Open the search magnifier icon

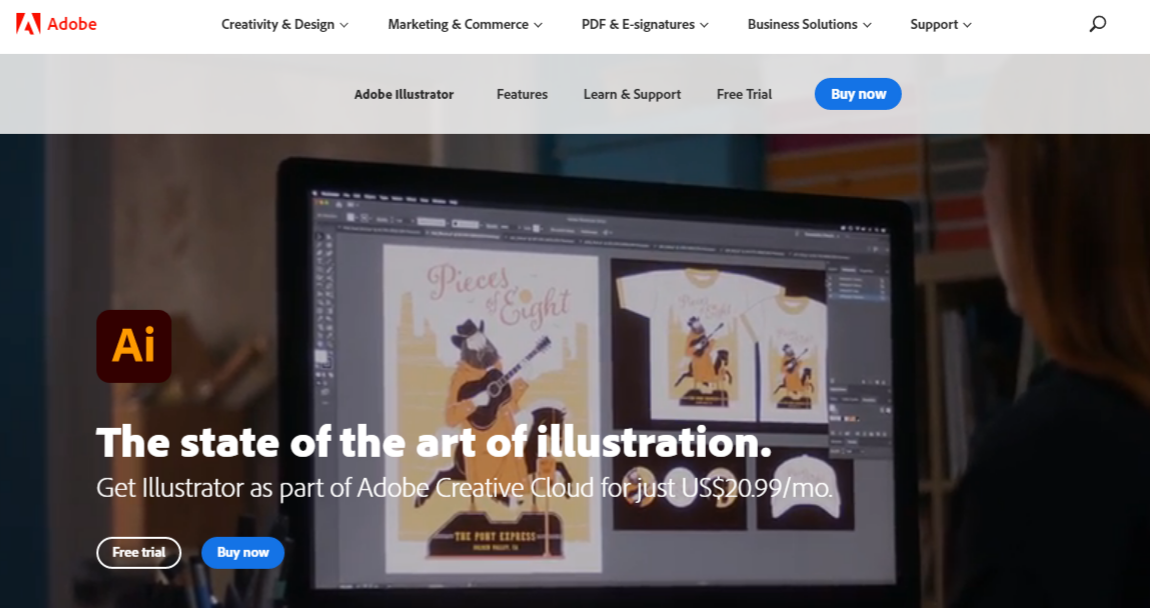1097,23
